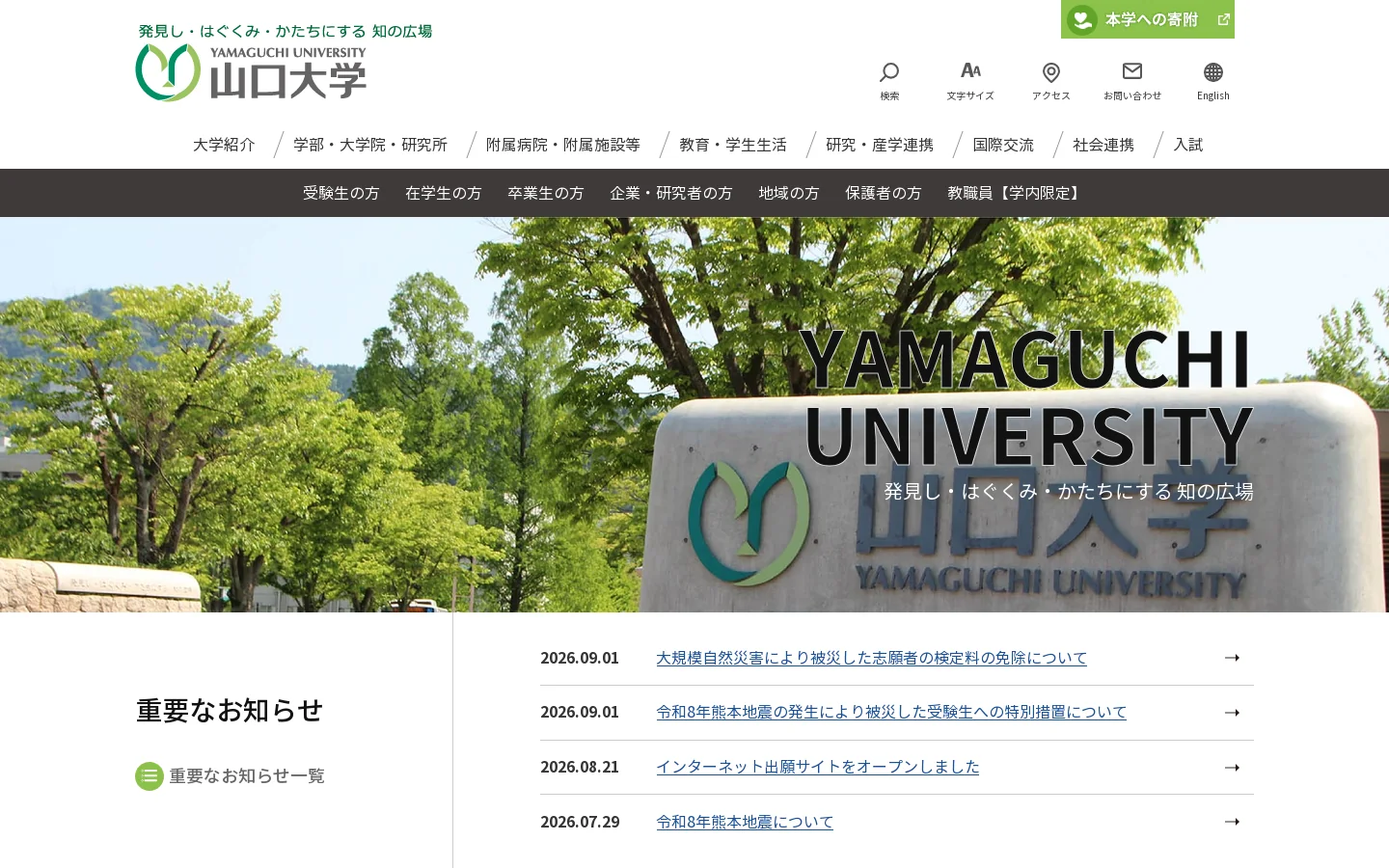This screenshot has height=868, width=1389.
Task: Click the arrow on the 受験生への特別措置 notice row
Action: click(1232, 713)
